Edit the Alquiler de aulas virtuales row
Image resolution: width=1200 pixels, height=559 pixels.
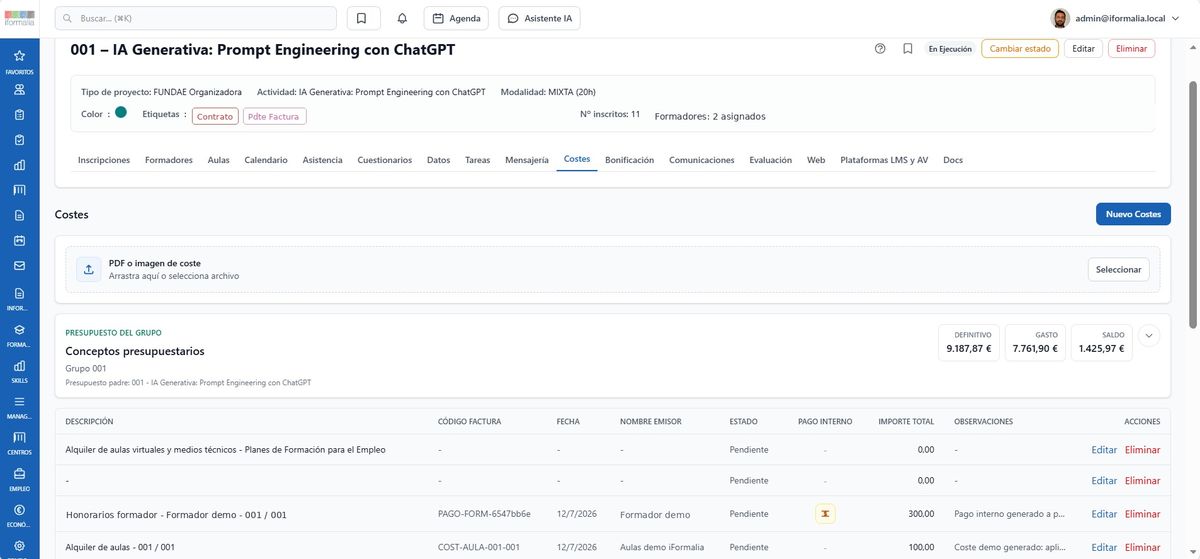1104,450
